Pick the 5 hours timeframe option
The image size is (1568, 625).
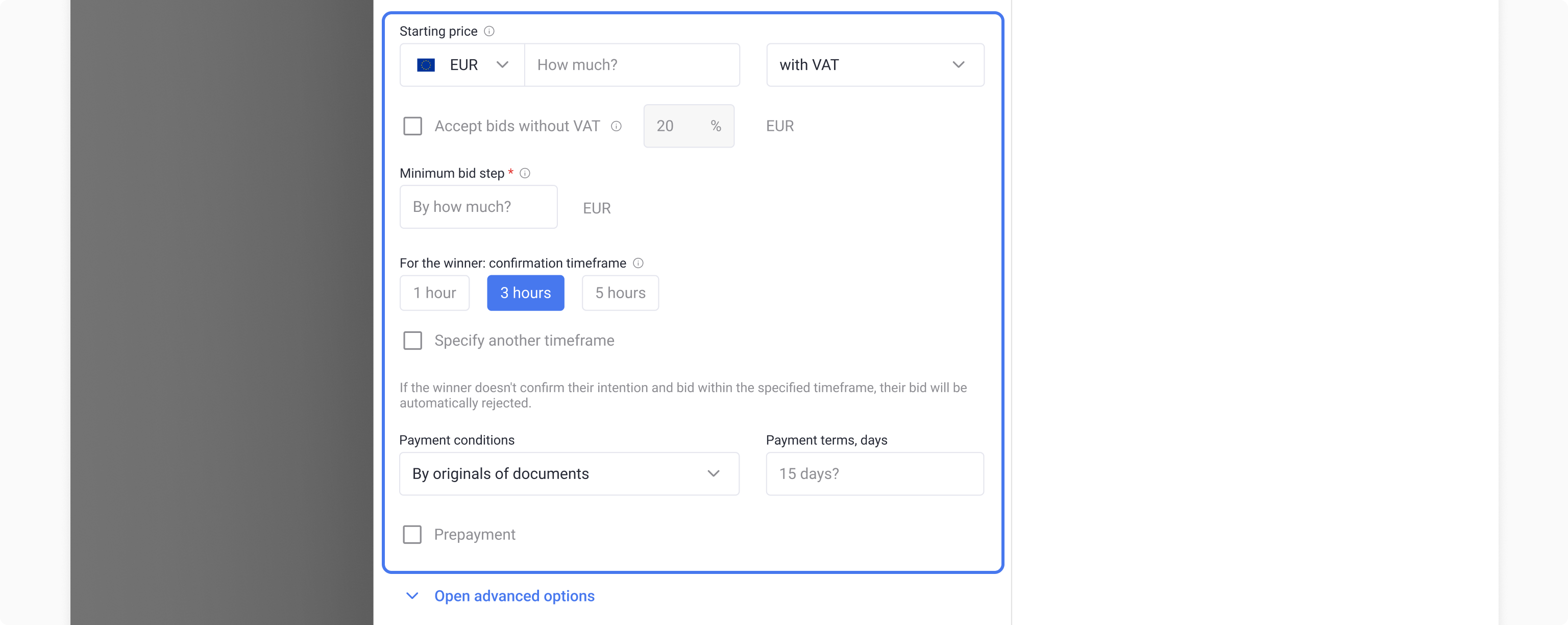pyautogui.click(x=620, y=293)
